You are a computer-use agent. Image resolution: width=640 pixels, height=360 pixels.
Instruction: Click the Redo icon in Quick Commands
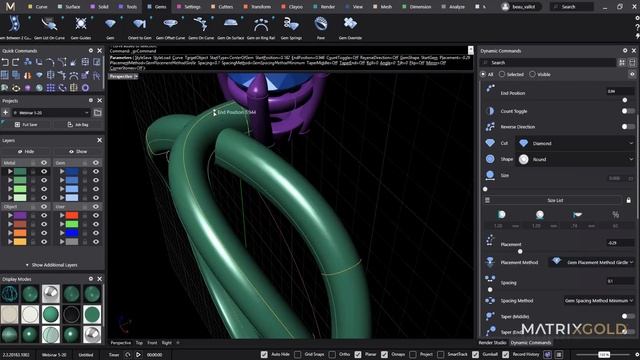click(16, 62)
